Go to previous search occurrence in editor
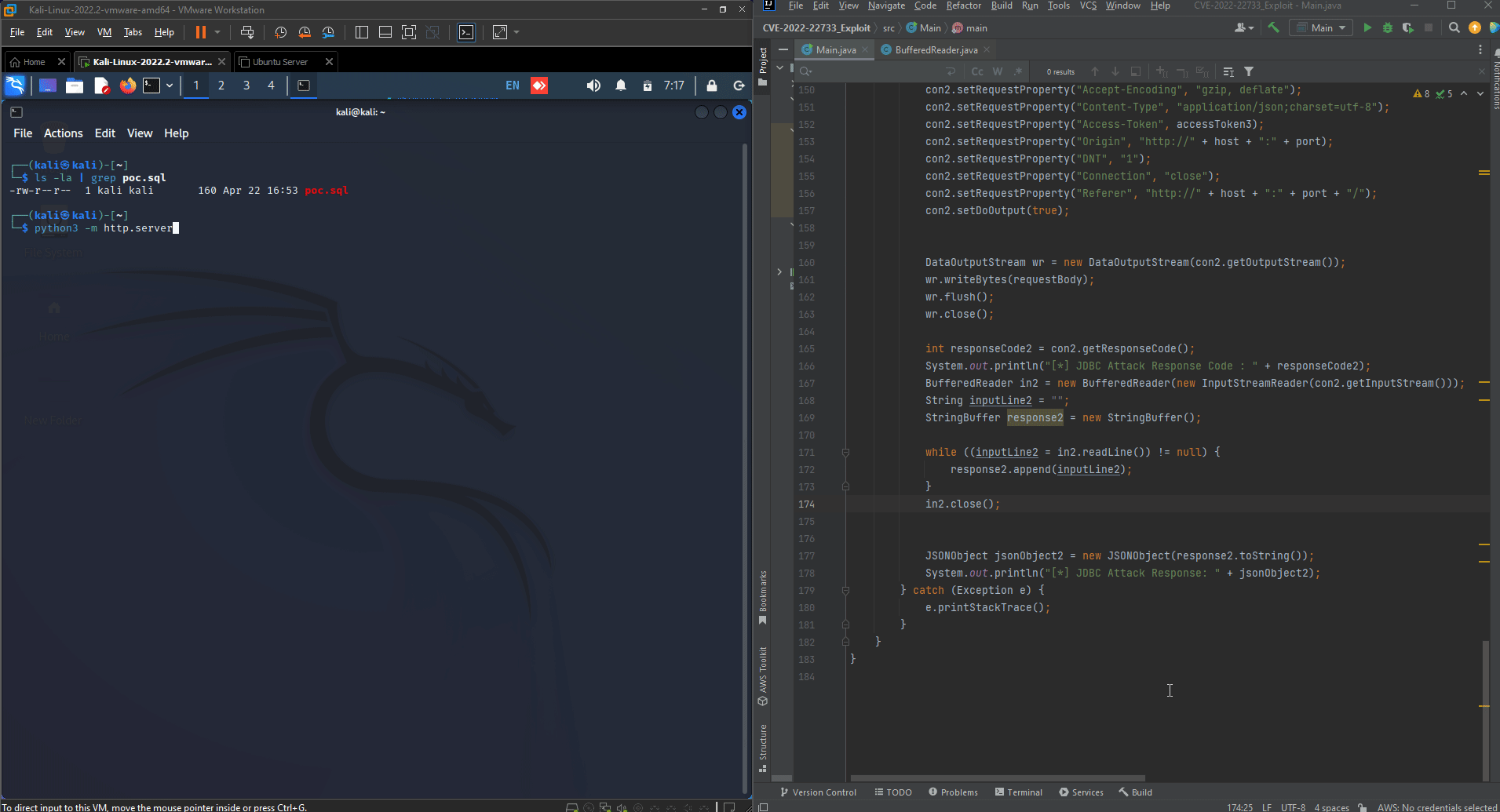The image size is (1500, 812). coord(1095,71)
